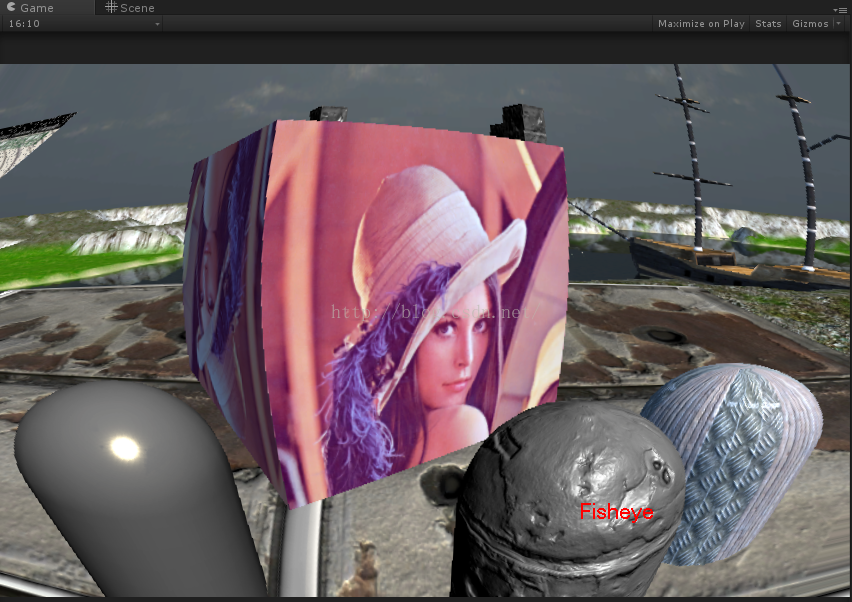Switch to the Scene tab
This screenshot has height=602, width=852.
(x=130, y=8)
